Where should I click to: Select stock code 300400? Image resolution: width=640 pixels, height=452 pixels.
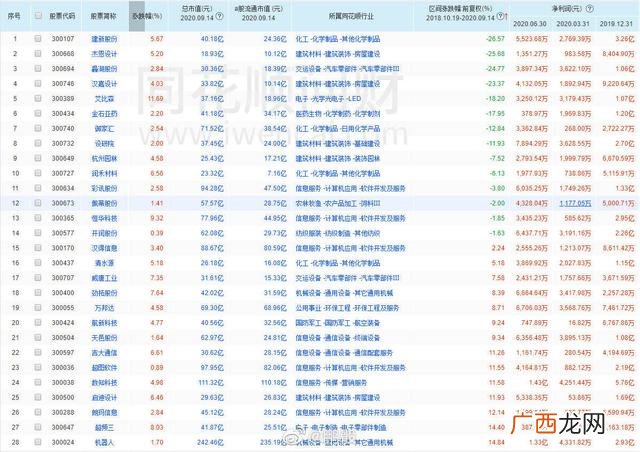coord(63,293)
